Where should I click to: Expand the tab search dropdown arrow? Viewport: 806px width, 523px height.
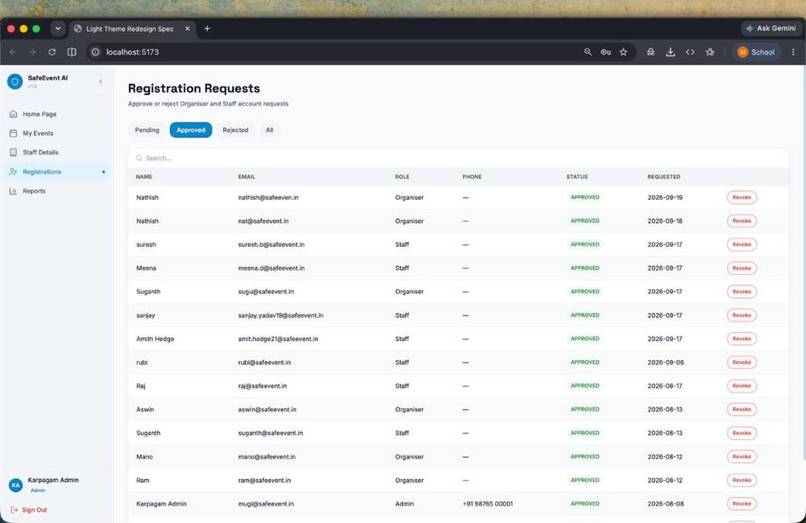click(x=58, y=29)
